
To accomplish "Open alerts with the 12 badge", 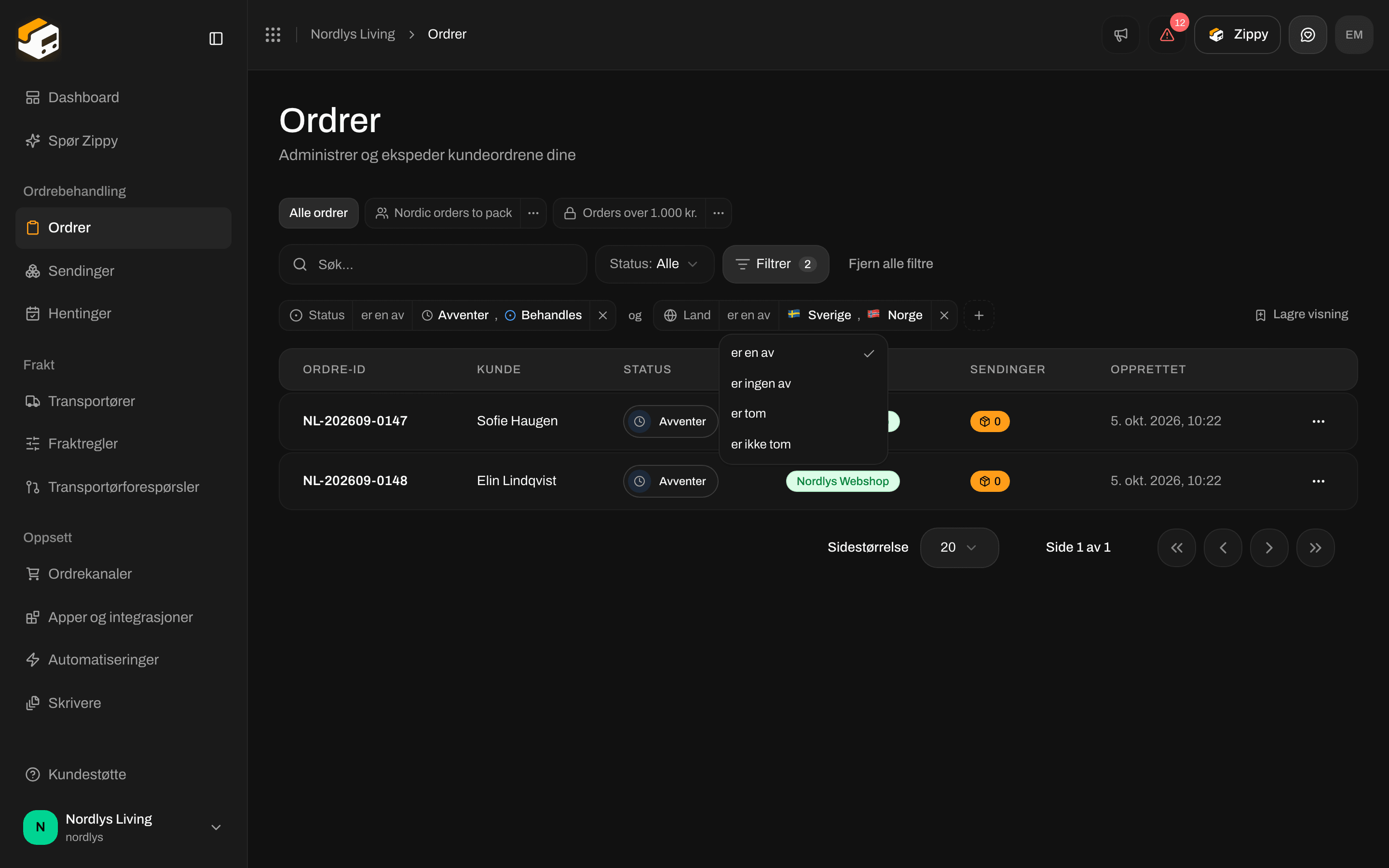I will [1167, 34].
